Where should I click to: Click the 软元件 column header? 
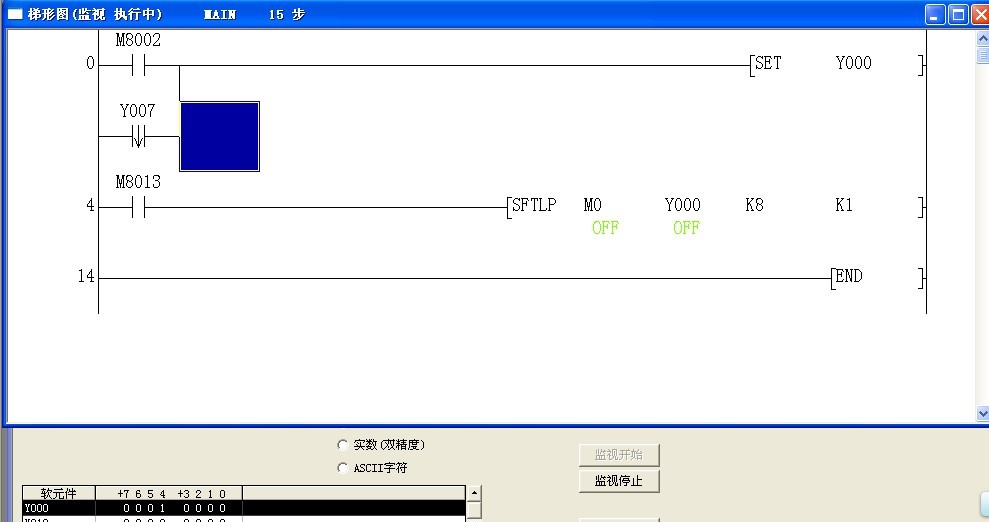pos(59,493)
